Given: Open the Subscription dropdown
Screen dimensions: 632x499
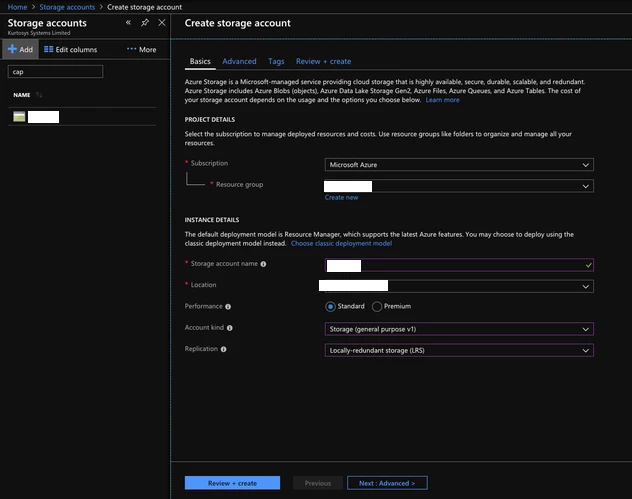Looking at the screenshot, I should coord(459,164).
